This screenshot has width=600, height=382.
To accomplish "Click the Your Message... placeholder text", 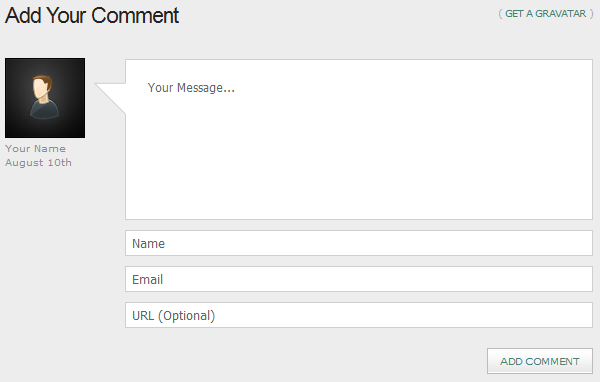I will coord(191,88).
